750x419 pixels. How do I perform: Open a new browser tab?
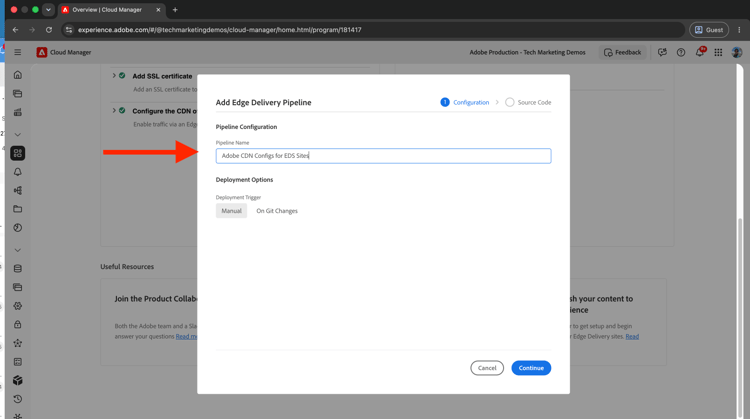[175, 10]
